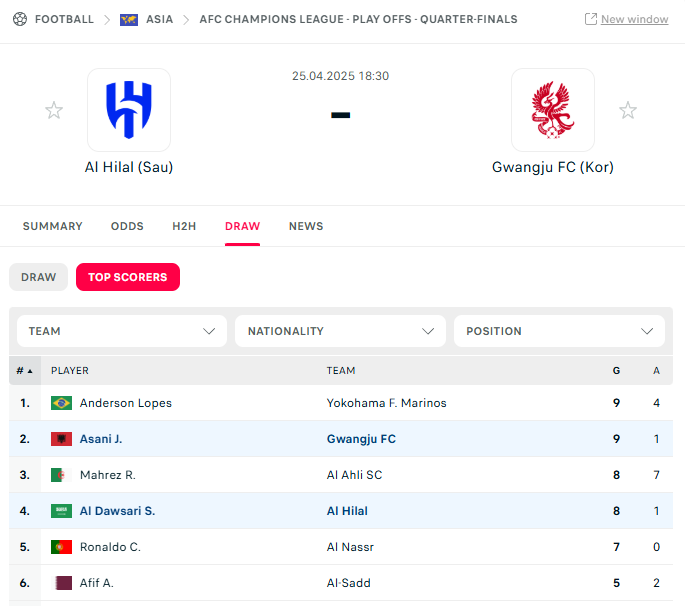Screen dimensions: 685x606
Task: Select the TOP SCORERS button
Action: point(128,277)
